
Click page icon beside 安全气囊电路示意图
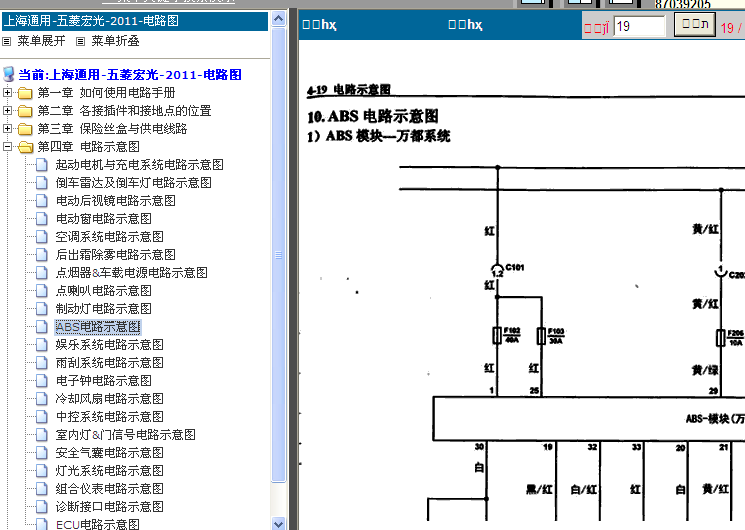[42, 453]
